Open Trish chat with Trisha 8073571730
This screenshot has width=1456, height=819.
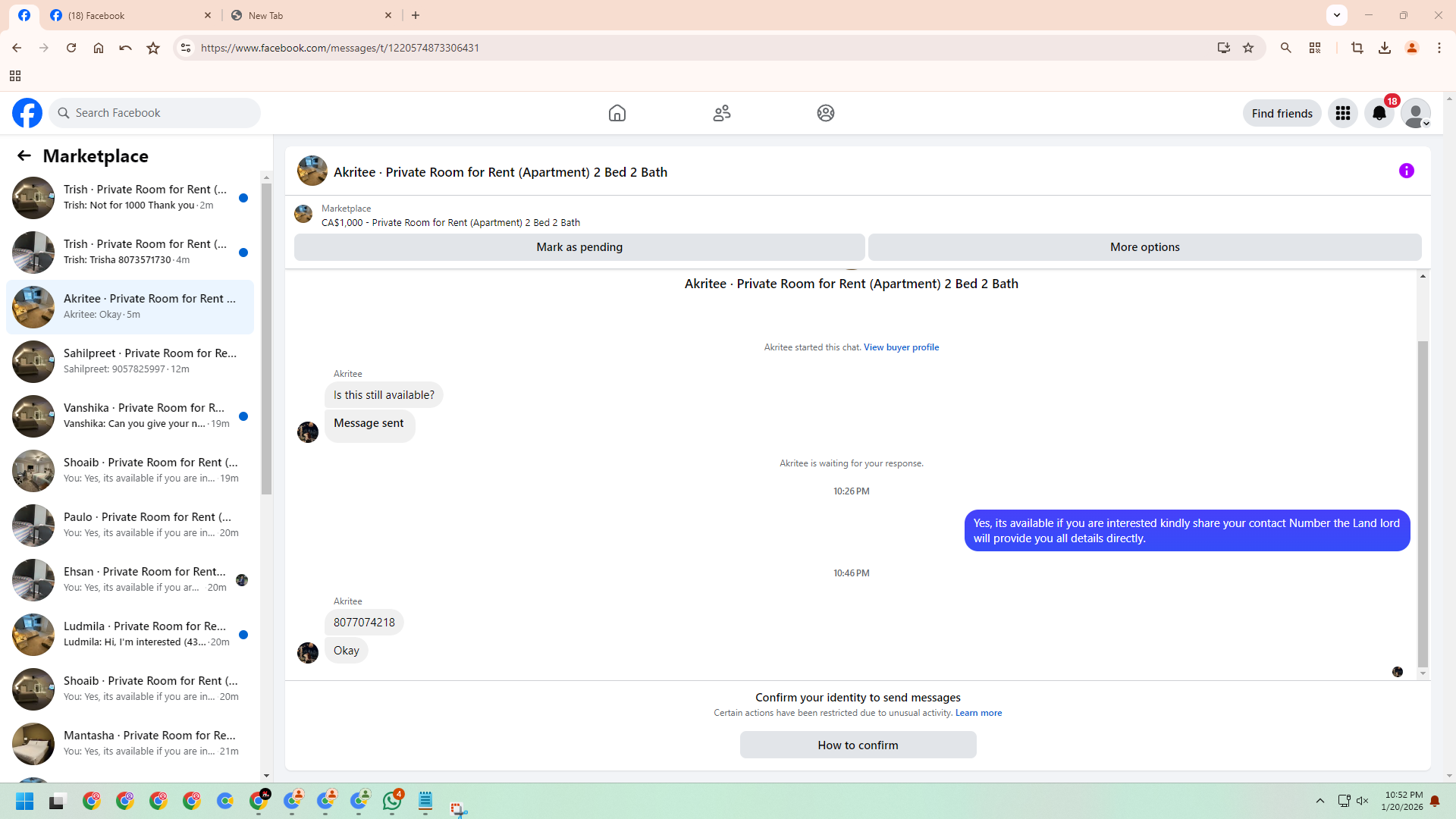click(x=130, y=253)
